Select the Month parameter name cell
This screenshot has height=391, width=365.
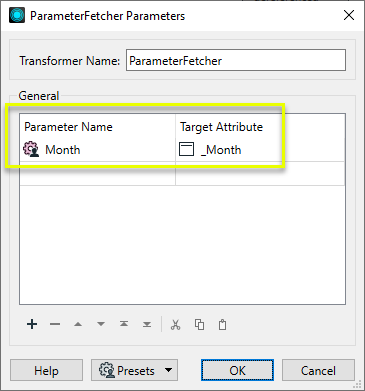coord(98,150)
